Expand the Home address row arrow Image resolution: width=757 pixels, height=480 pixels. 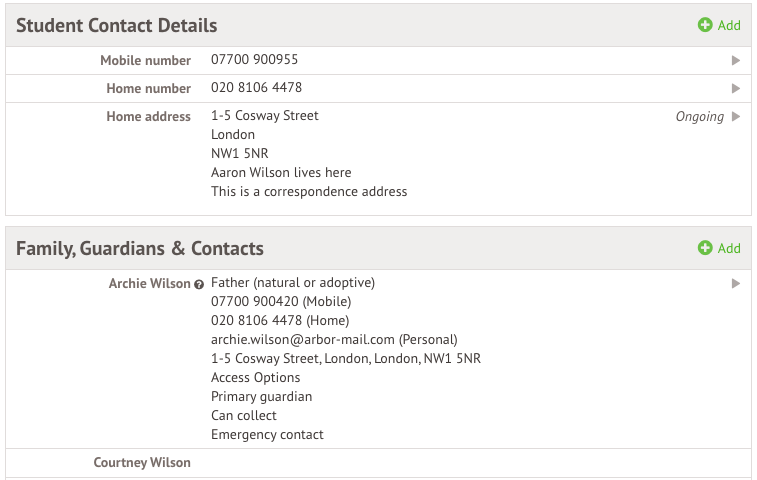pyautogui.click(x=736, y=116)
